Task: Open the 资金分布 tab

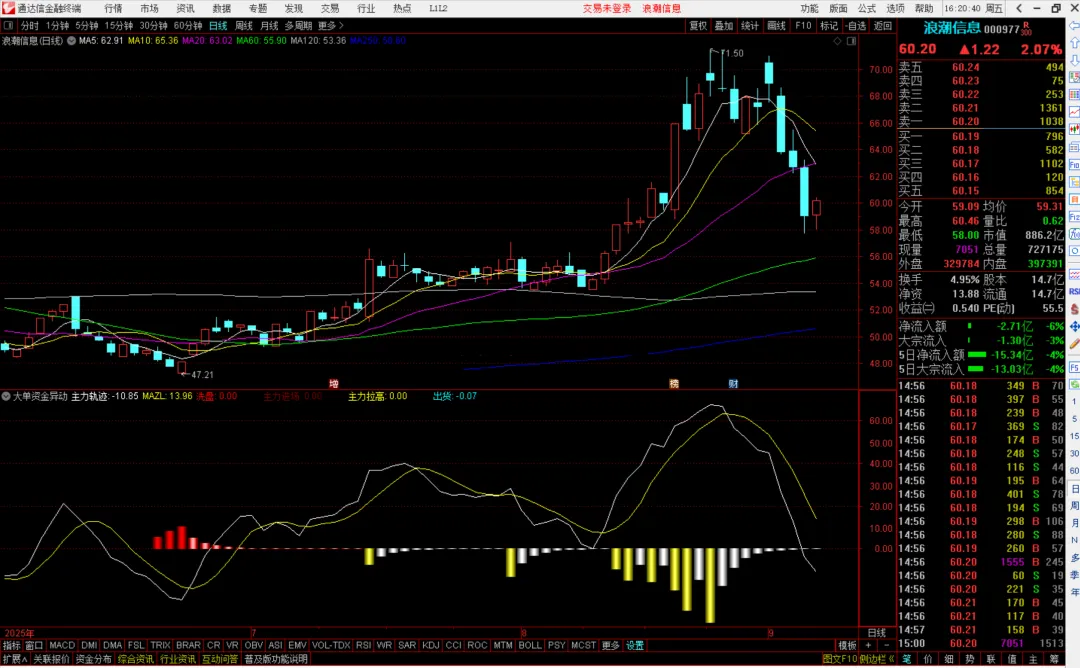Action: (93, 659)
